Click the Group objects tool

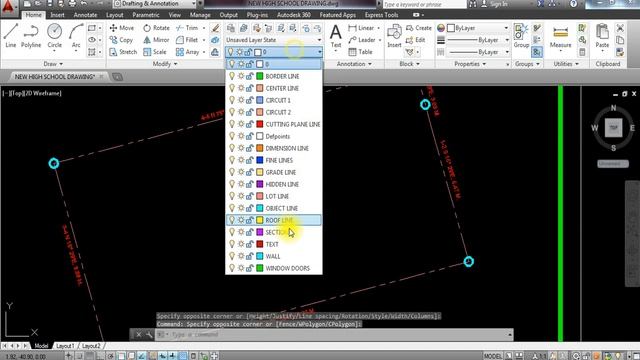click(x=521, y=36)
